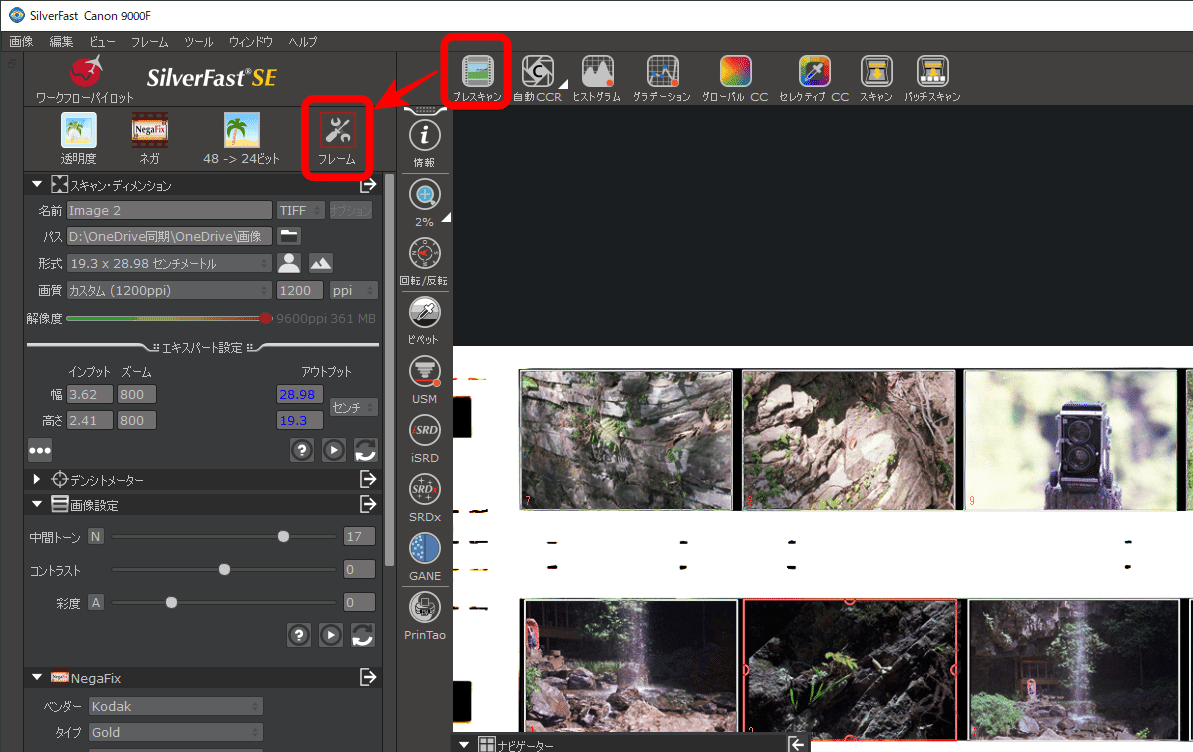1193x752 pixels.
Task: Open the 形式 size preset dropdown
Action: point(169,263)
